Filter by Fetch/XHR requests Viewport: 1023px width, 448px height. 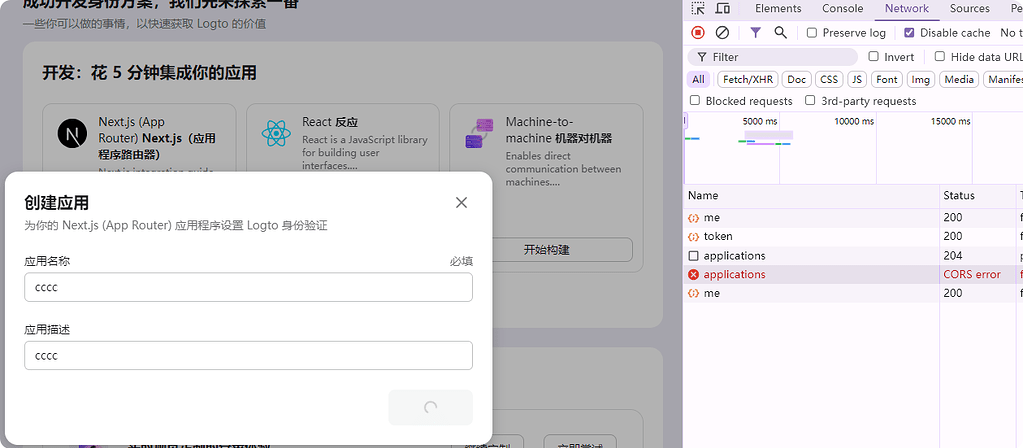[748, 80]
